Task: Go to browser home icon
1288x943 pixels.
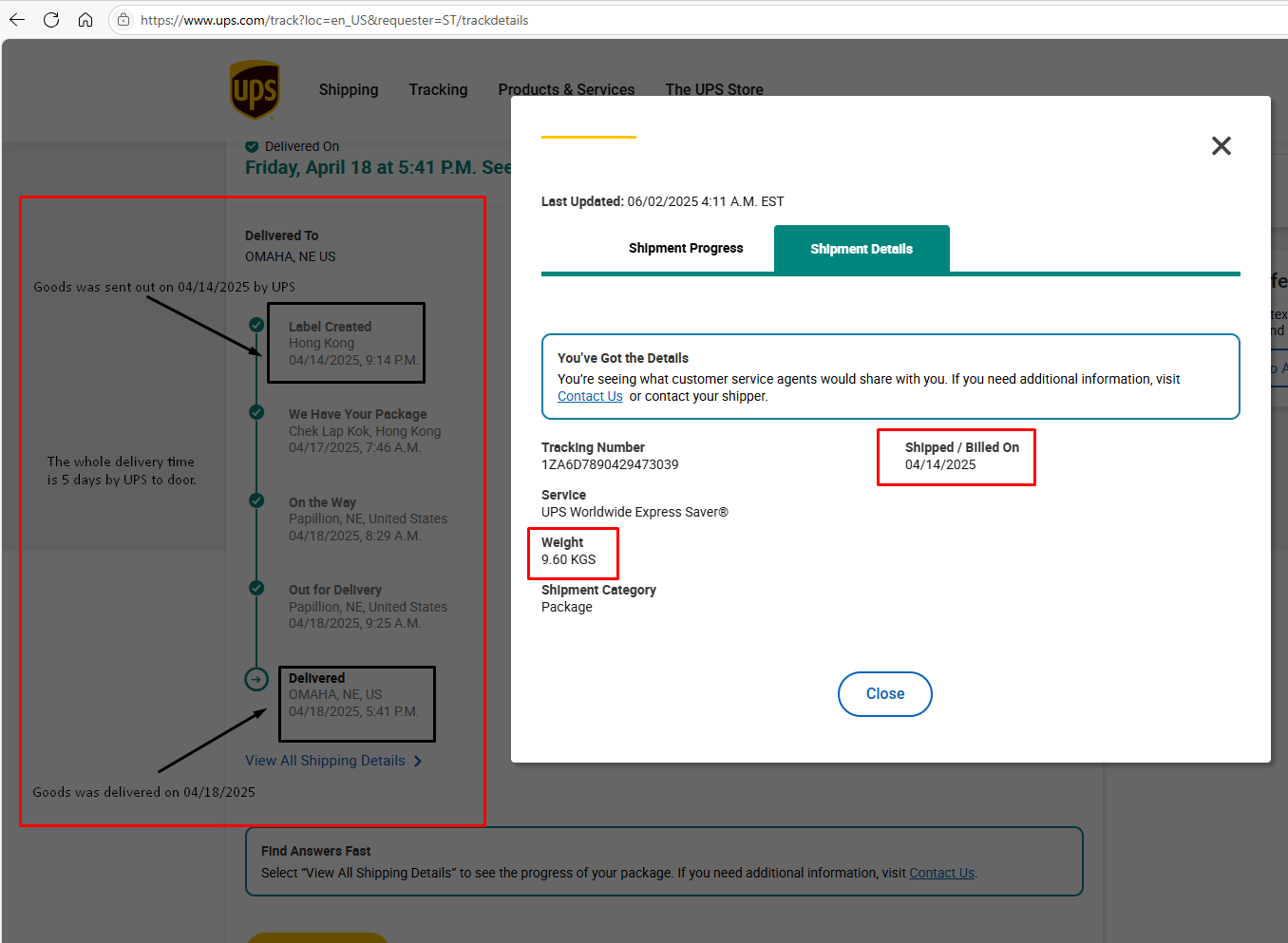Action: click(85, 20)
